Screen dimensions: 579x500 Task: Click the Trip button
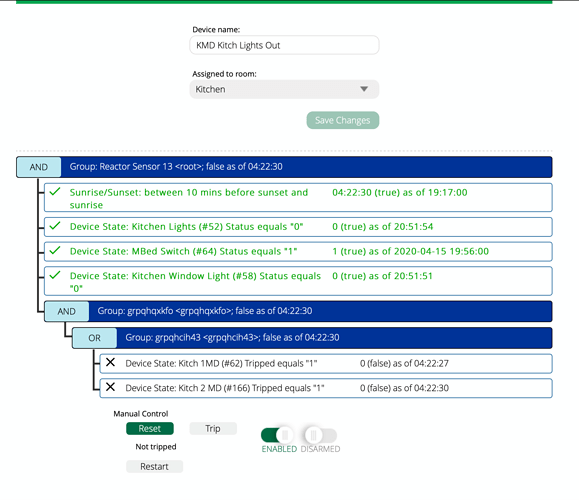tap(213, 428)
